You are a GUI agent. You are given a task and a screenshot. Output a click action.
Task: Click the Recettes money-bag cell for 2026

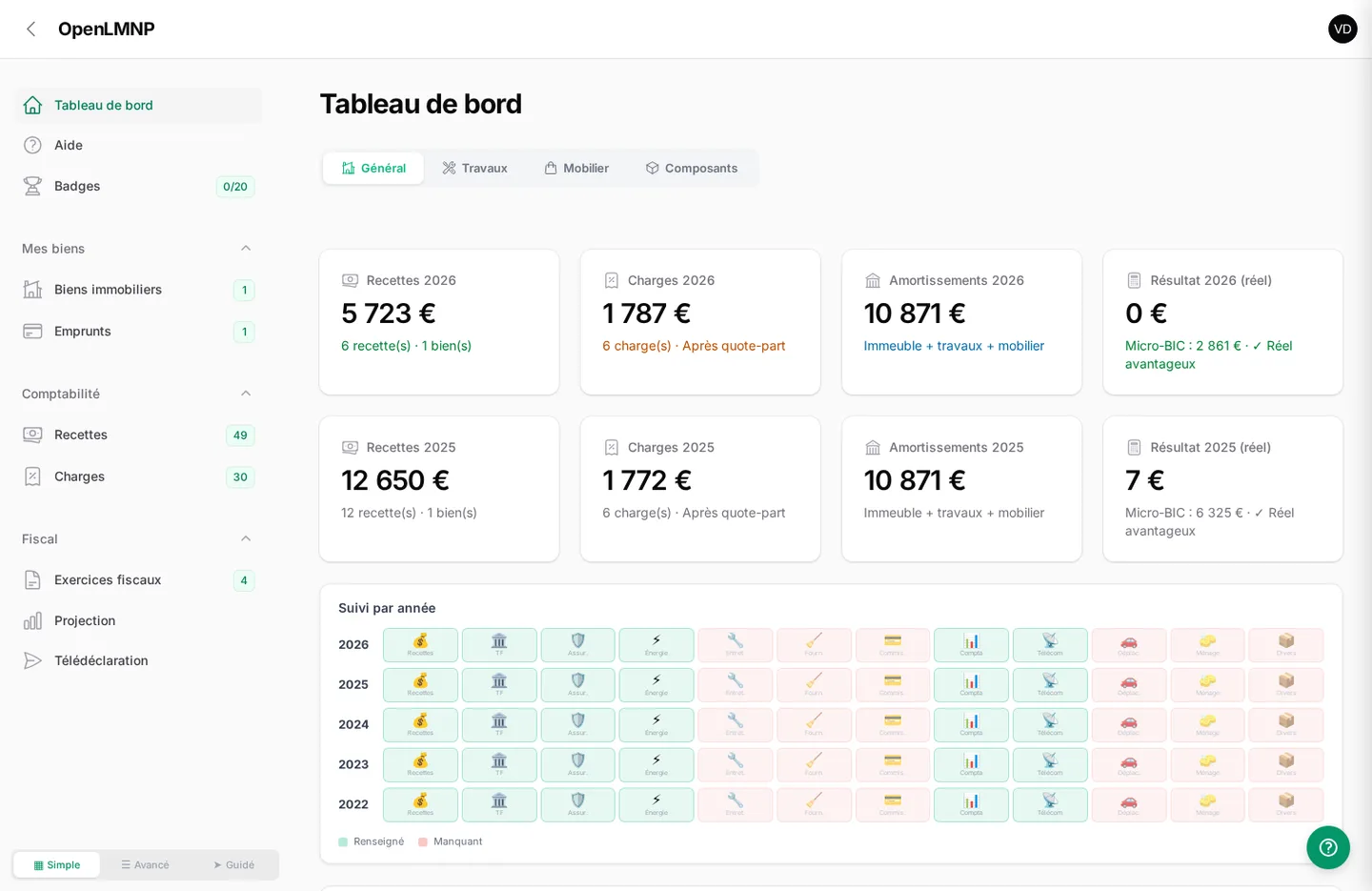coord(420,645)
